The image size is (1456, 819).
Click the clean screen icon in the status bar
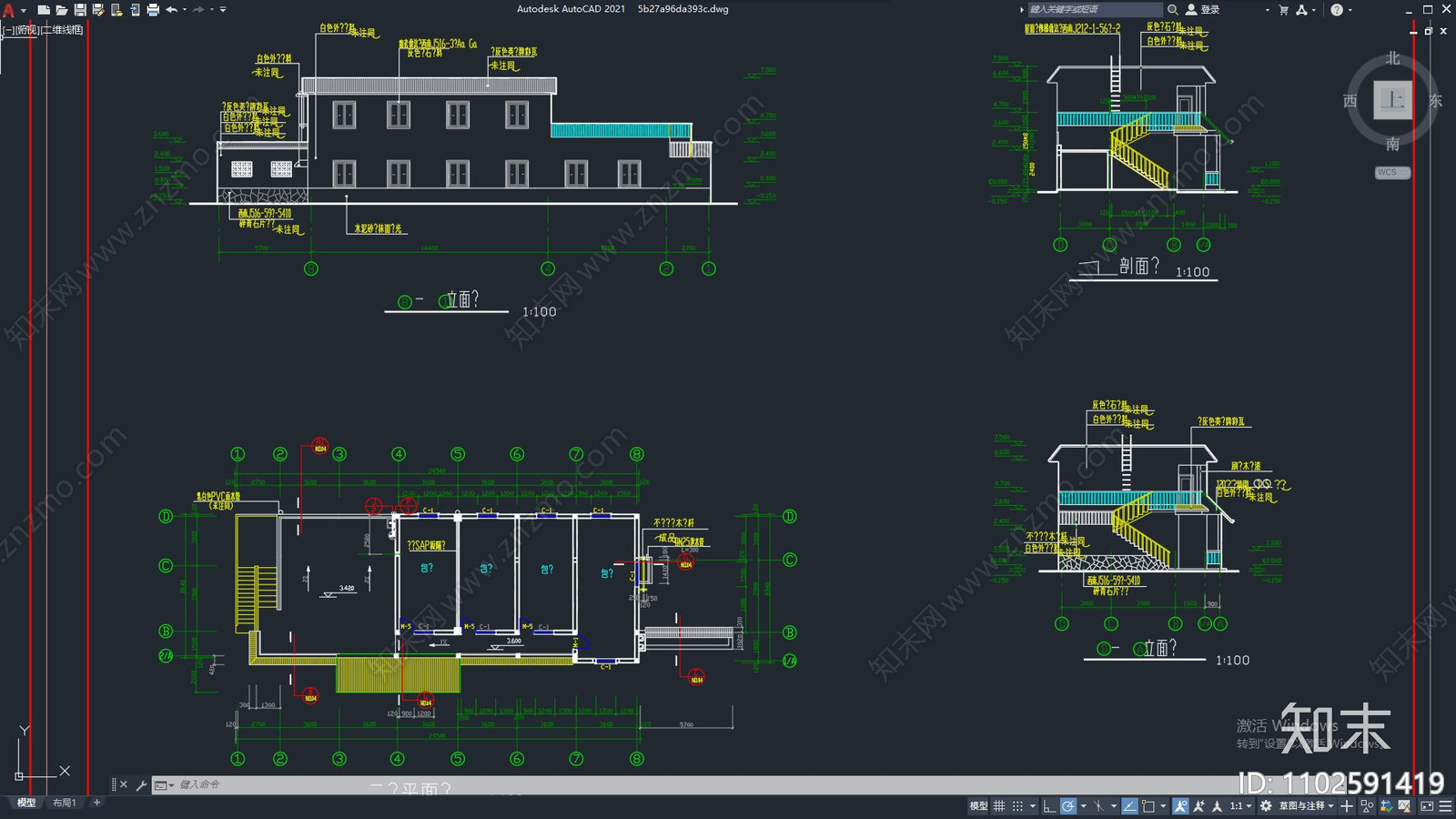[1426, 806]
